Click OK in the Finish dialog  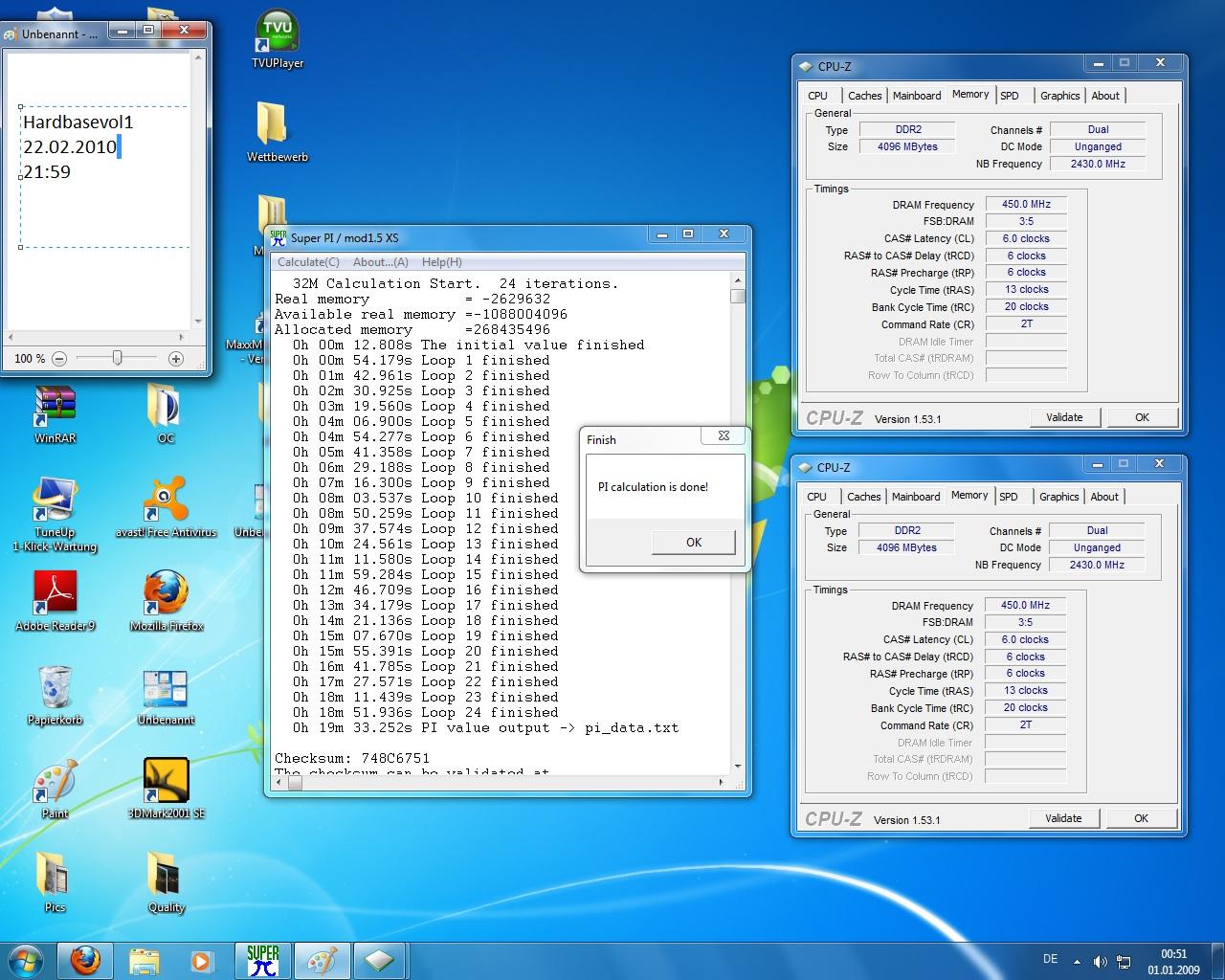pyautogui.click(x=694, y=542)
